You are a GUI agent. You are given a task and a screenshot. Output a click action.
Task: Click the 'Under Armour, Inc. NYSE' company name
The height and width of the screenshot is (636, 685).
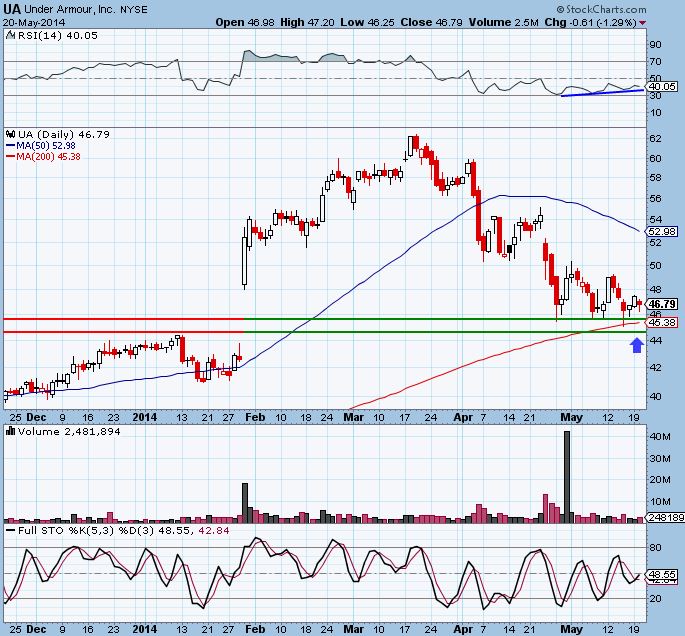pos(86,10)
